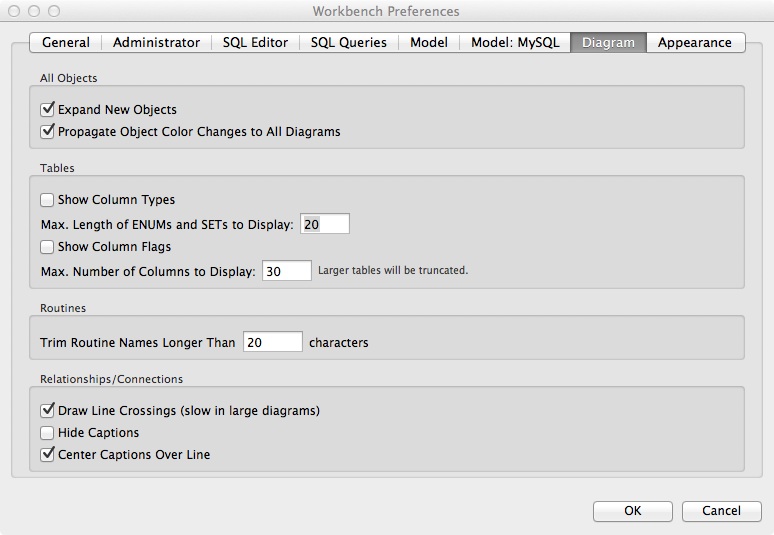Minimize the Workbench Preferences window
The height and width of the screenshot is (535, 774).
click(34, 11)
